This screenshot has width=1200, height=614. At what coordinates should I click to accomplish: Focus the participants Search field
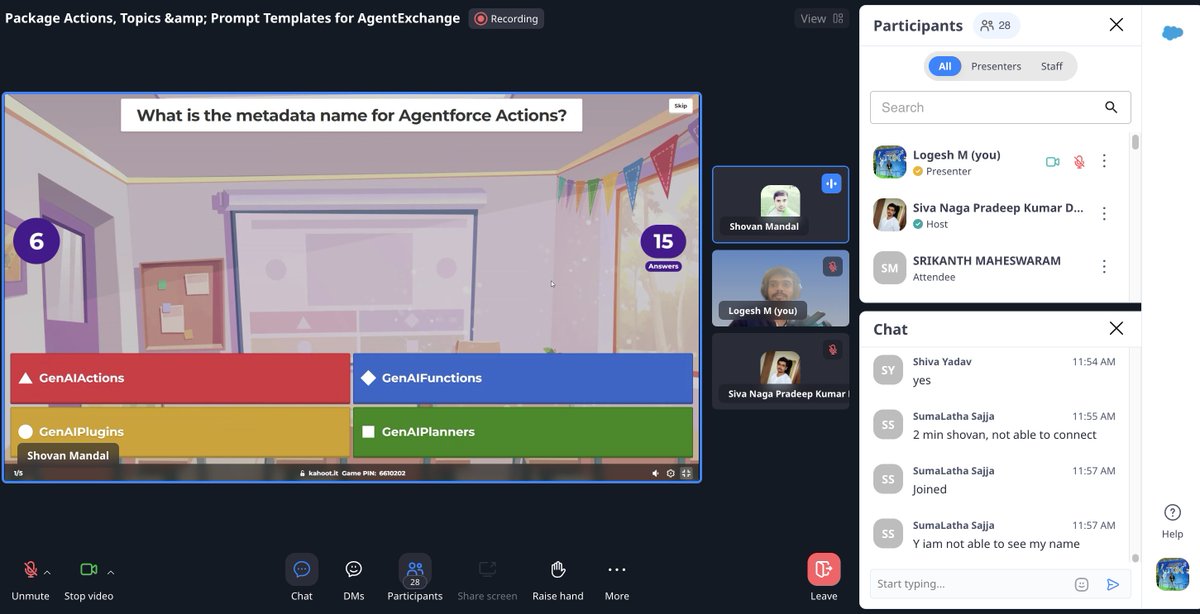(x=1000, y=107)
